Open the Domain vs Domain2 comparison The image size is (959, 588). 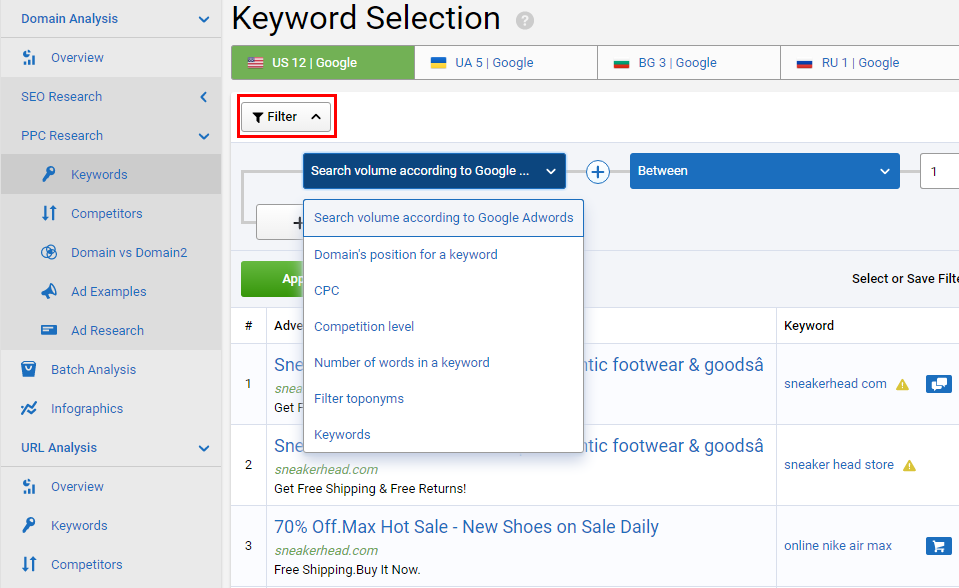pyautogui.click(x=129, y=253)
